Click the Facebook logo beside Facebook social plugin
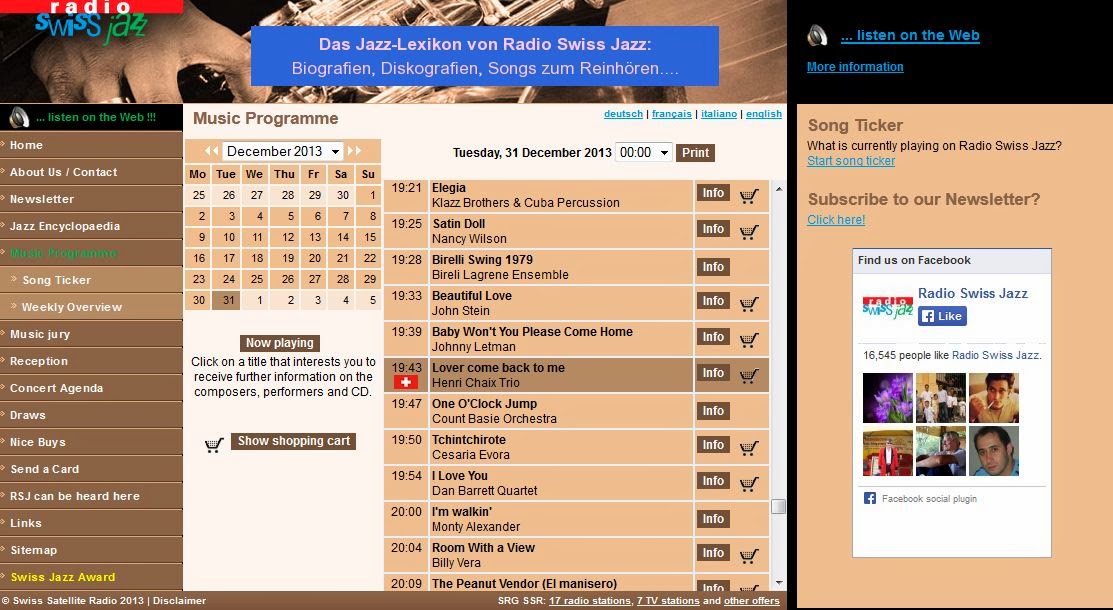This screenshot has width=1113, height=610. 870,499
